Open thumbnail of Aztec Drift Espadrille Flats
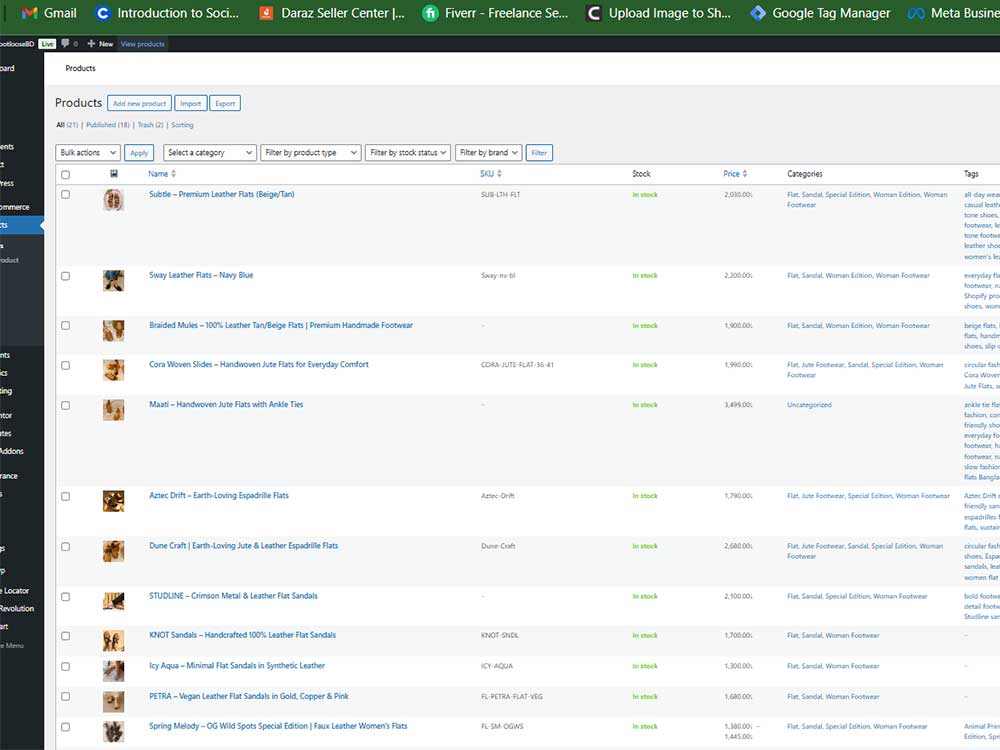Image resolution: width=1000 pixels, height=750 pixels. click(x=114, y=501)
